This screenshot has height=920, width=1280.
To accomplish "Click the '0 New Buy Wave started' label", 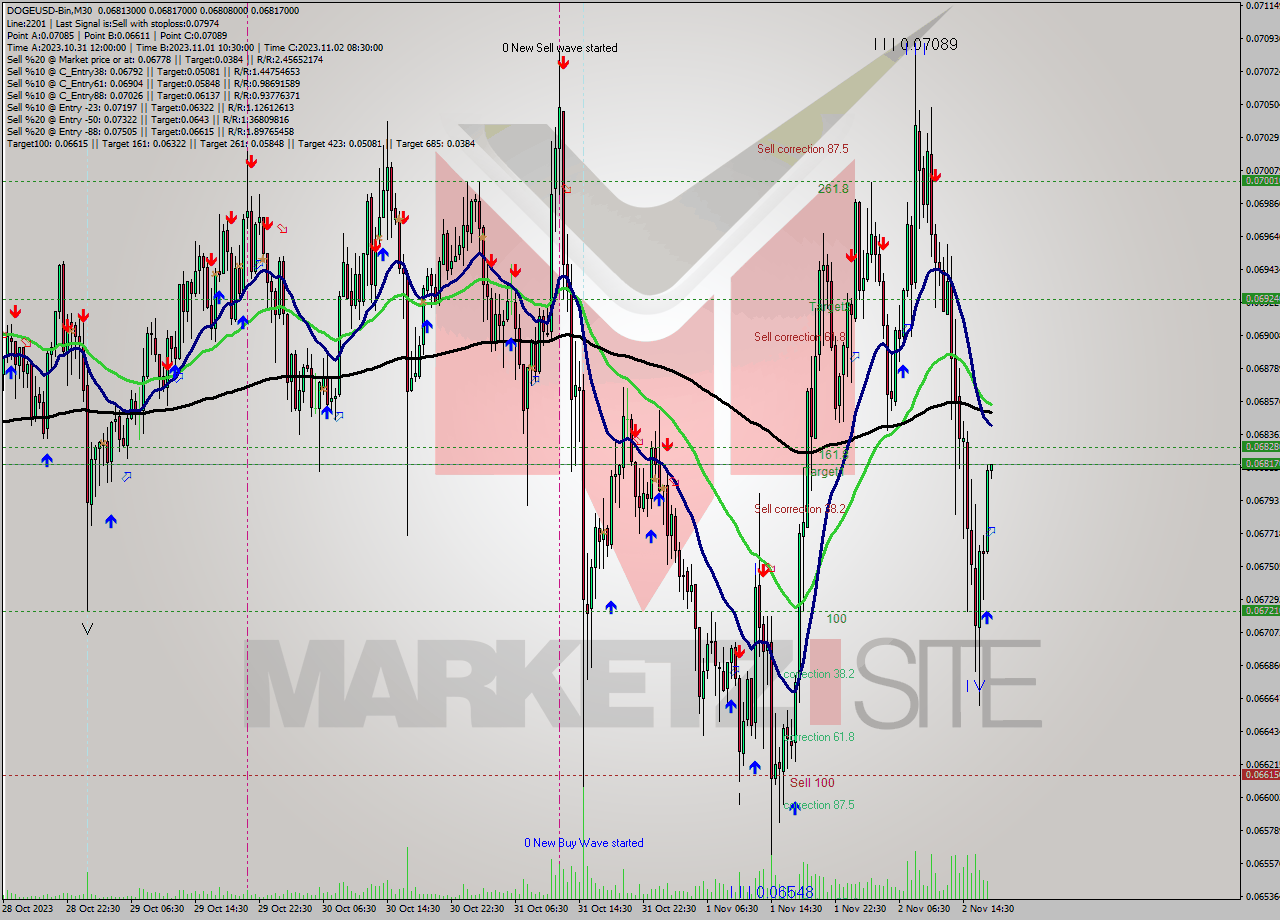I will point(584,843).
